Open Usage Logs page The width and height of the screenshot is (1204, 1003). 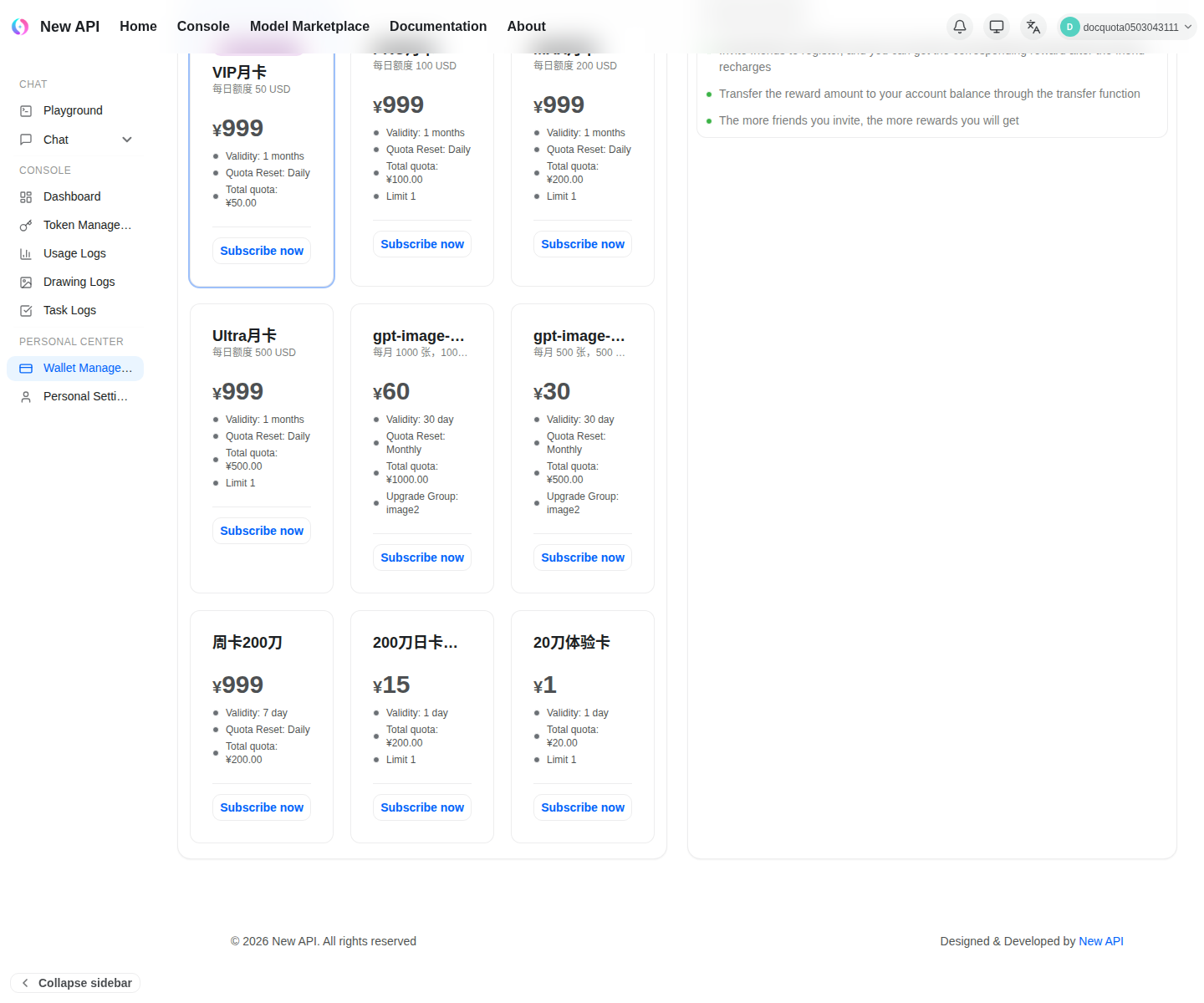pyautogui.click(x=75, y=253)
